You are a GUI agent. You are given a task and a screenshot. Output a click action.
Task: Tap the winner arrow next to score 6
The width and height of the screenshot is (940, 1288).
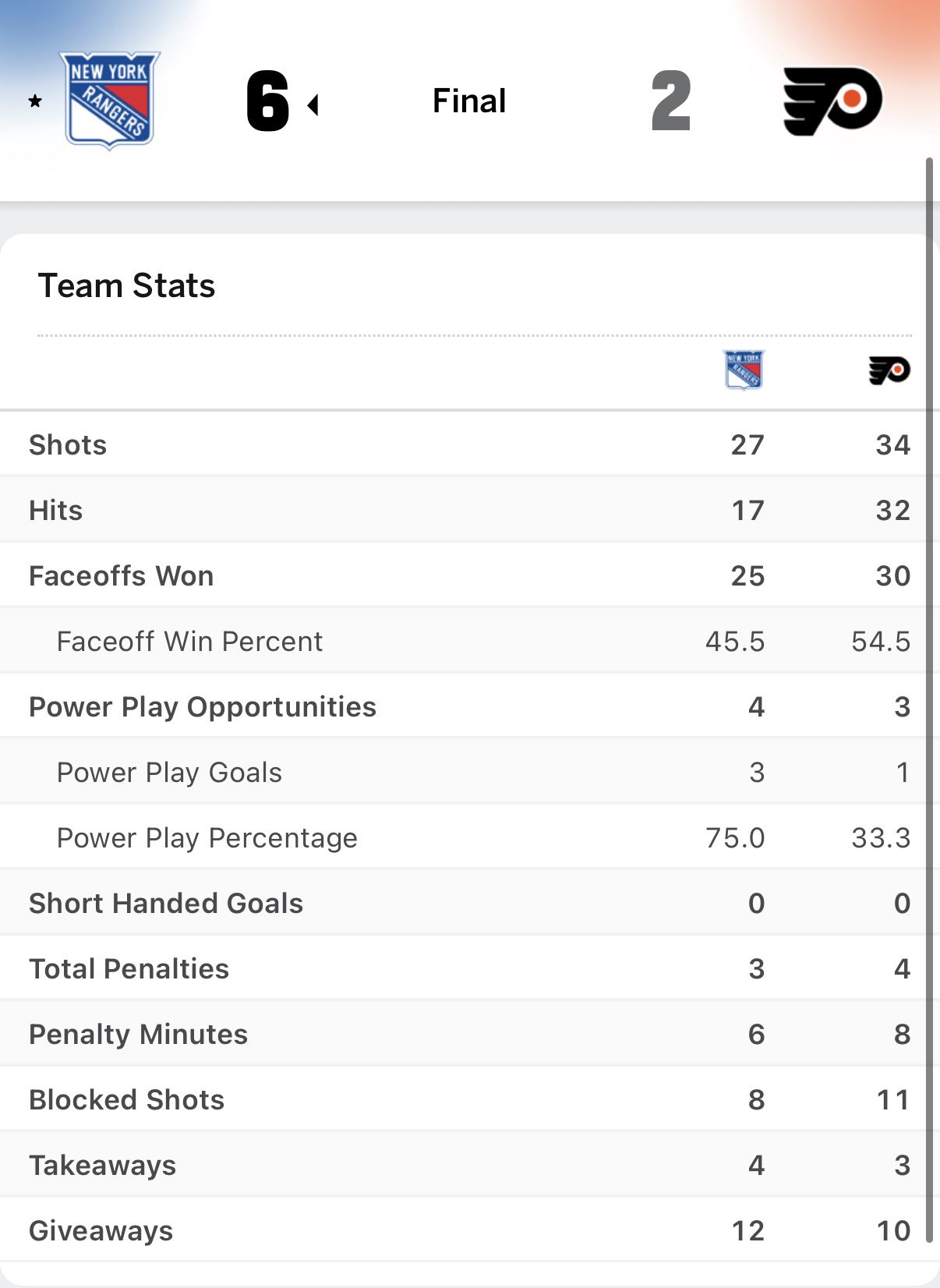coord(313,104)
